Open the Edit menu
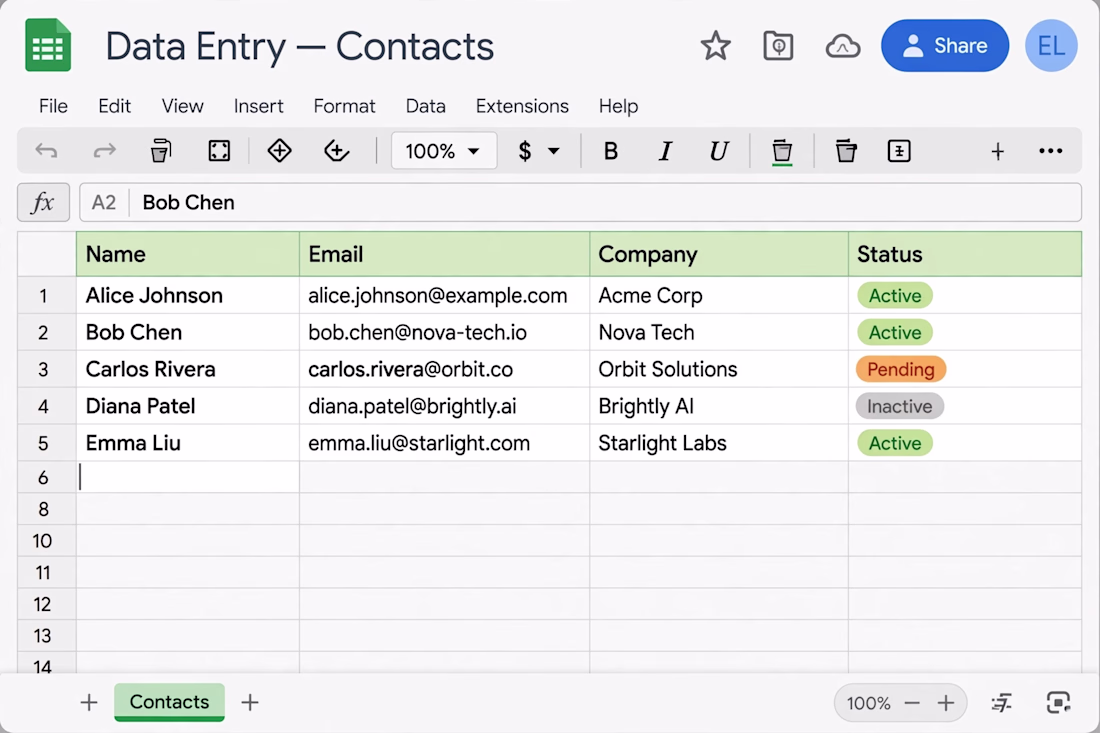The image size is (1100, 733). pyautogui.click(x=114, y=106)
